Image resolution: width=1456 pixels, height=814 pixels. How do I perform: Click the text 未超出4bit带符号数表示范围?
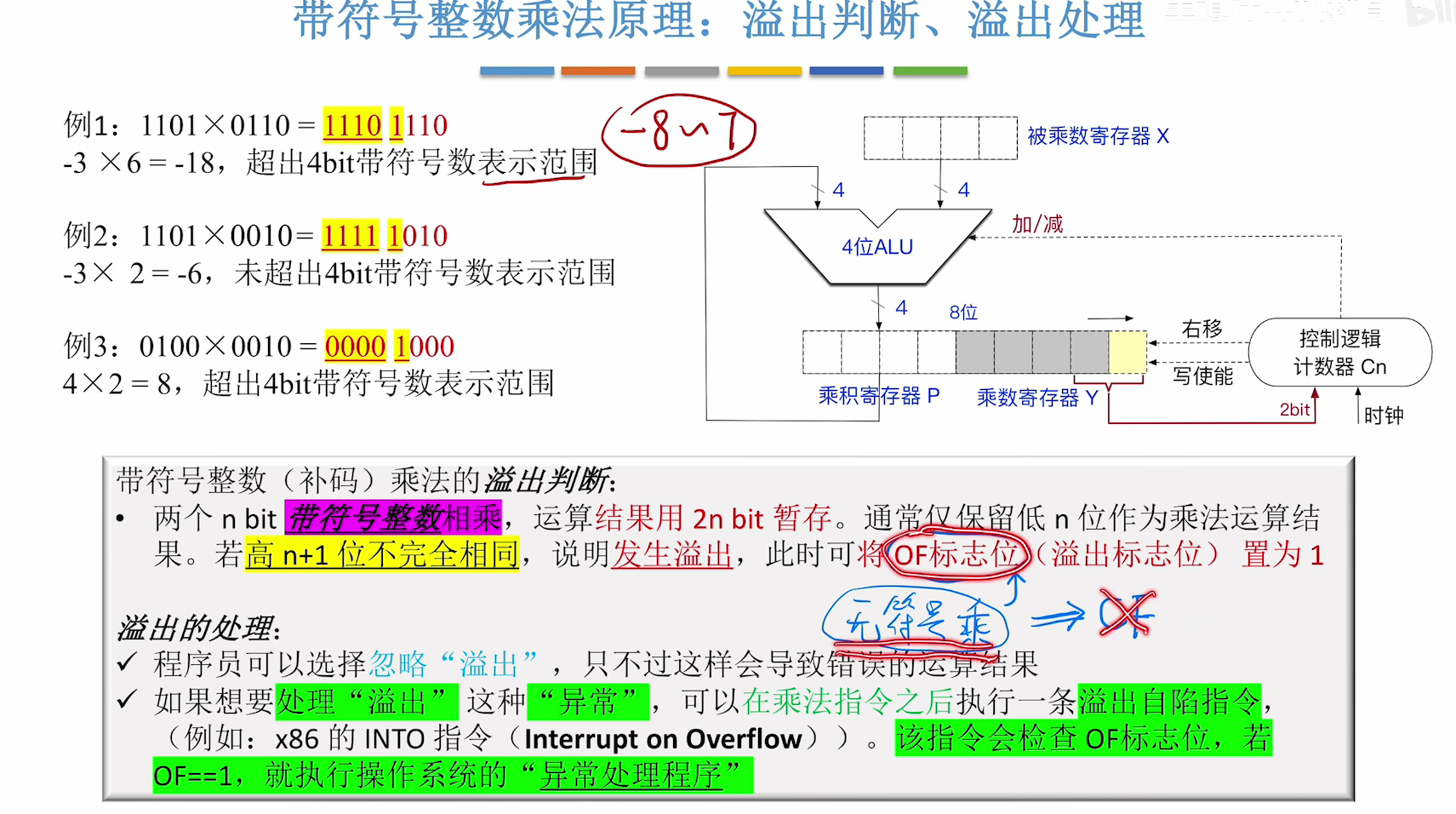point(425,272)
